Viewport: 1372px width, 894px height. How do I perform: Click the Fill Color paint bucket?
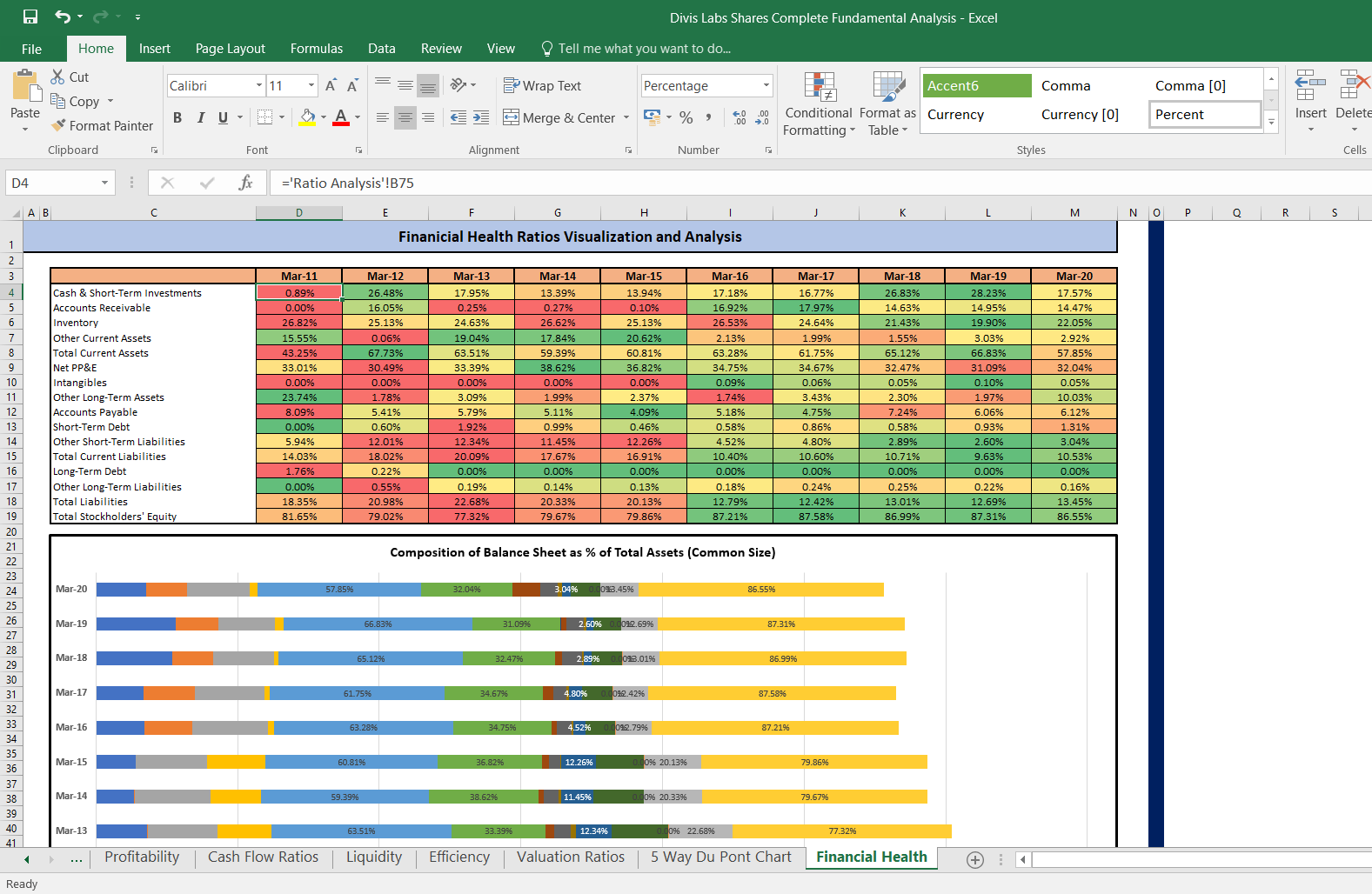(x=308, y=117)
